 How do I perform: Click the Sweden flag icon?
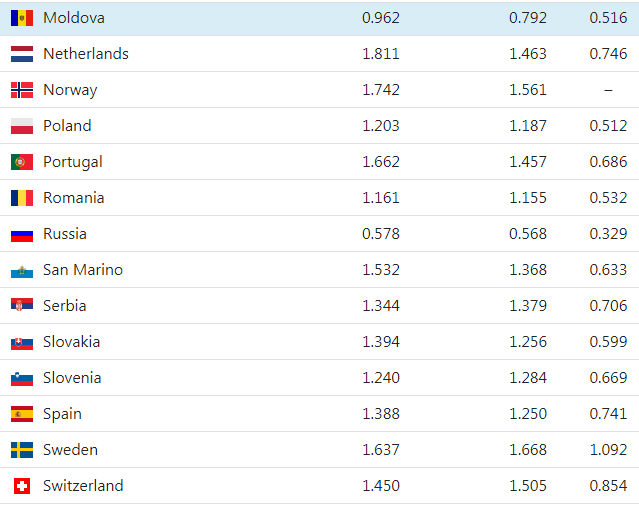(22, 450)
